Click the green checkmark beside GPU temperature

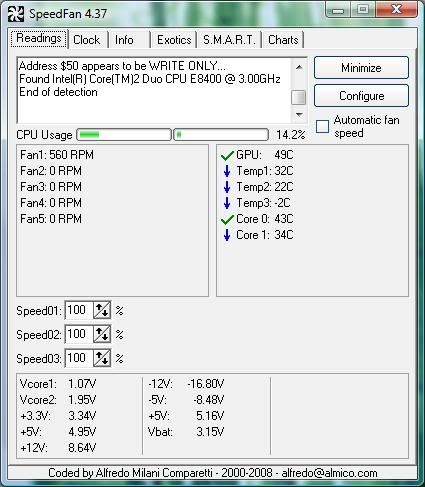[x=227, y=155]
